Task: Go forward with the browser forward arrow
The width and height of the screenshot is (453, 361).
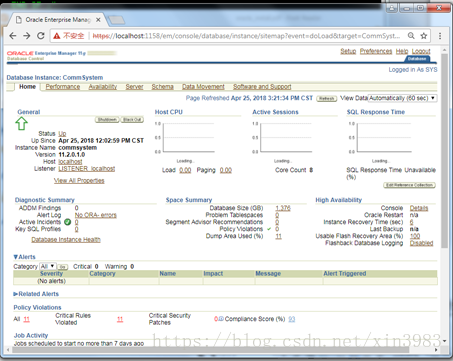Action: tap(27, 36)
